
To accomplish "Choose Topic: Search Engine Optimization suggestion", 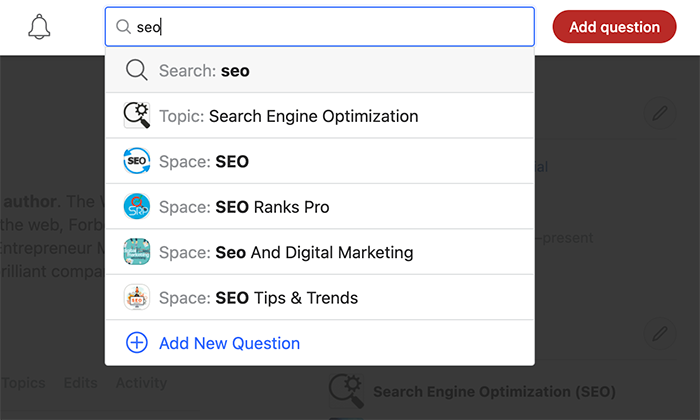I will [x=320, y=116].
